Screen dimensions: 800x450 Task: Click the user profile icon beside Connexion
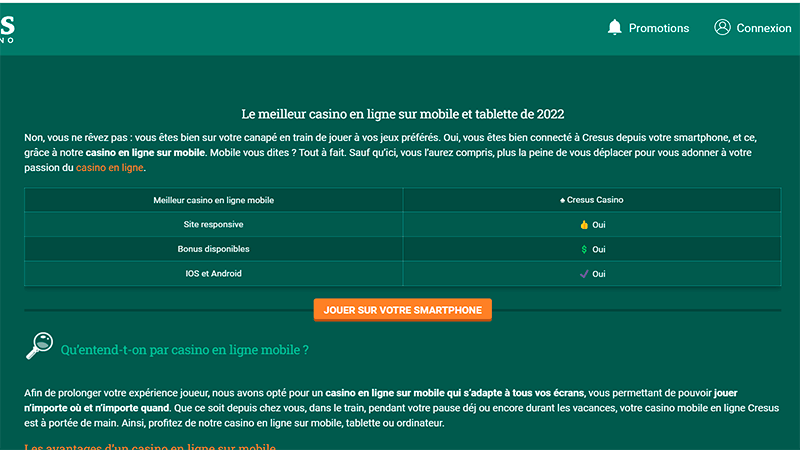pyautogui.click(x=722, y=28)
